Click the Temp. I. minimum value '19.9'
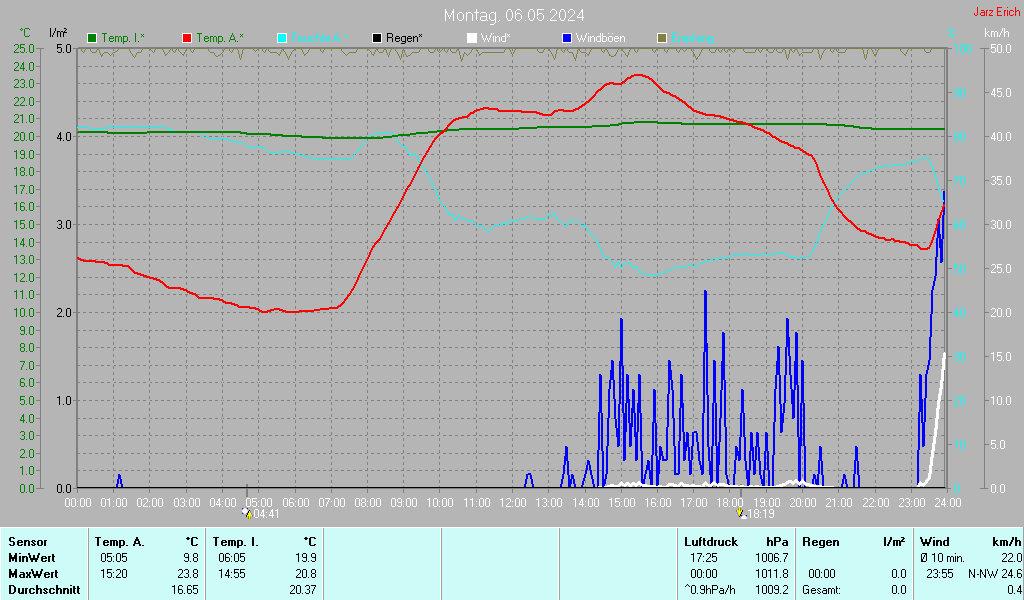 pyautogui.click(x=306, y=558)
